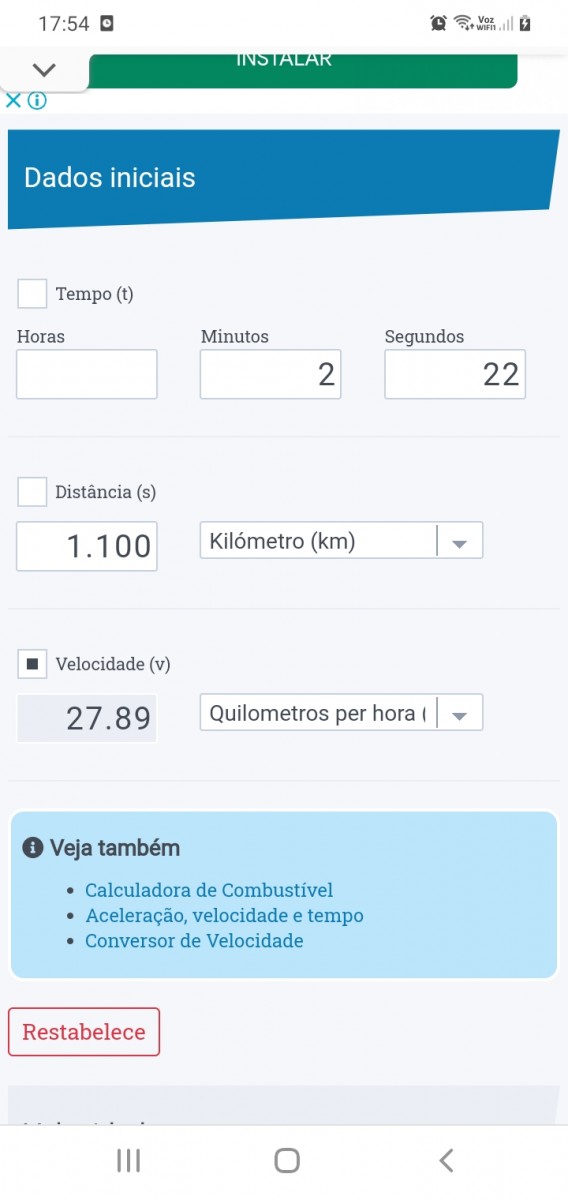Focus the Horas input field
This screenshot has height=1200, width=568.
87,374
